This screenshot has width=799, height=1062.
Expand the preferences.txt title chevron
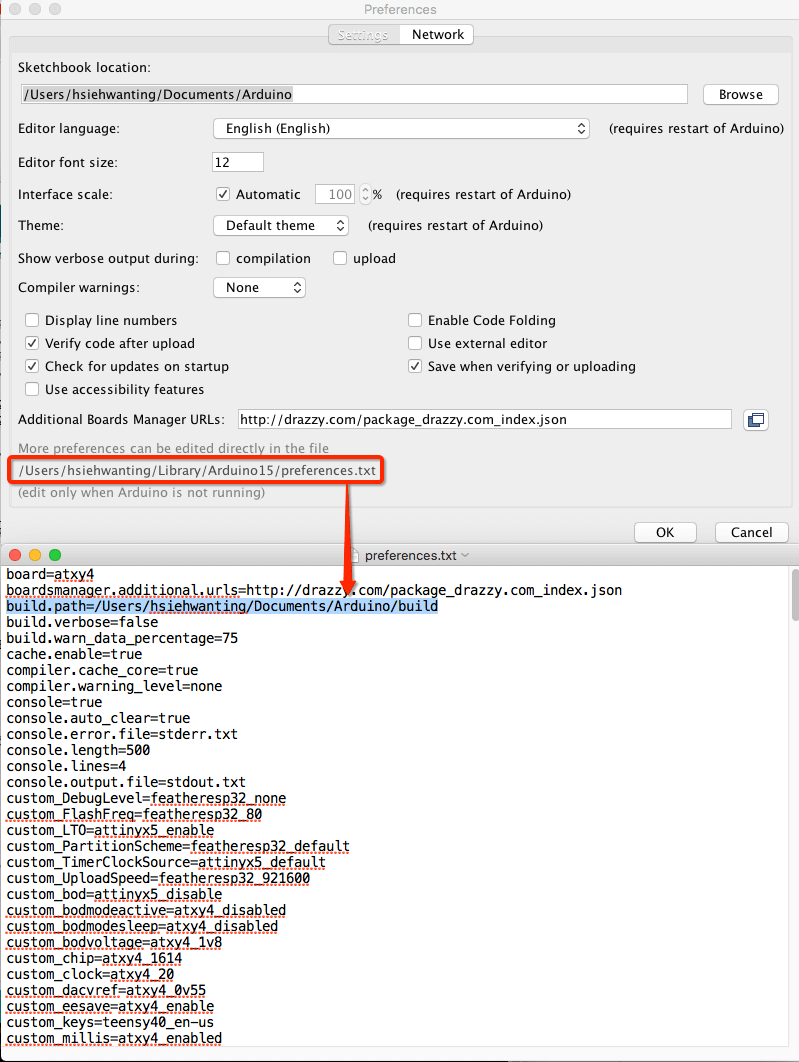(465, 556)
